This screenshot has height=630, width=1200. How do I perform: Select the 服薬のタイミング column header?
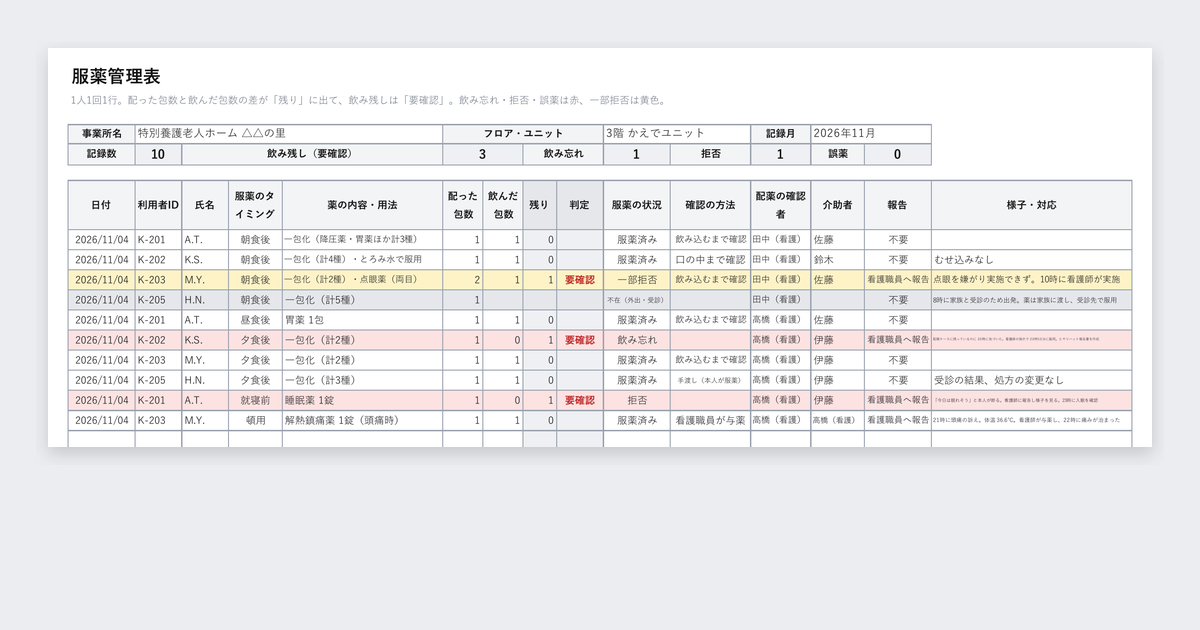[x=255, y=205]
